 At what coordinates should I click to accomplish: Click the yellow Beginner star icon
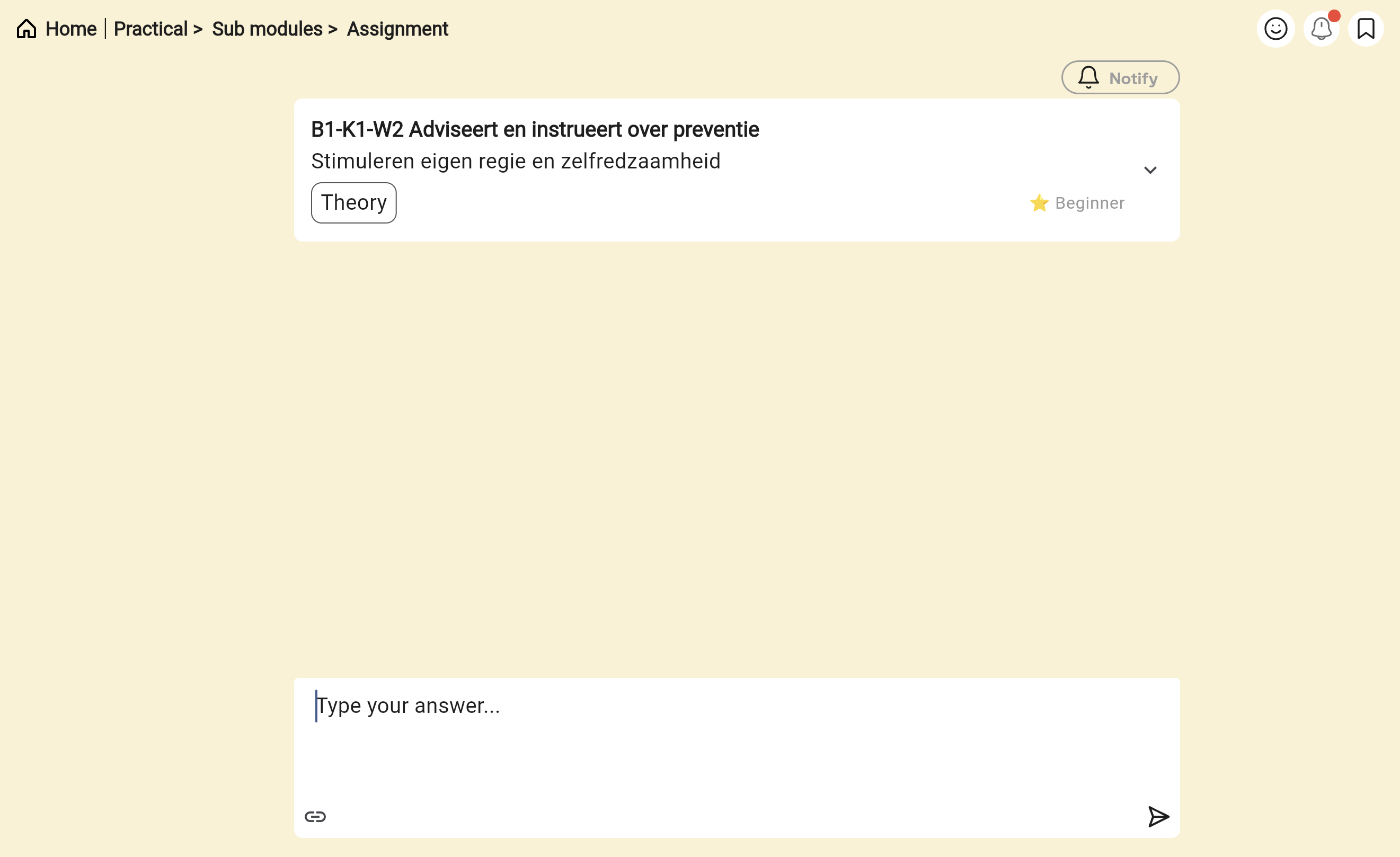coord(1039,203)
